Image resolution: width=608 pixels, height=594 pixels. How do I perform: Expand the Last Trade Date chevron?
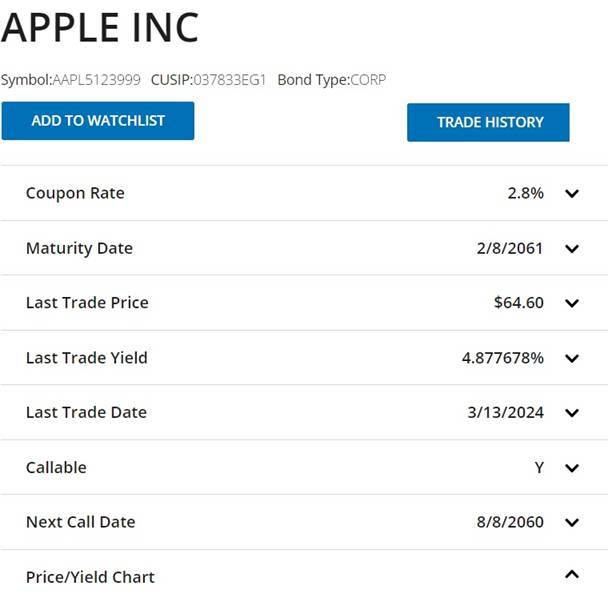(x=572, y=413)
